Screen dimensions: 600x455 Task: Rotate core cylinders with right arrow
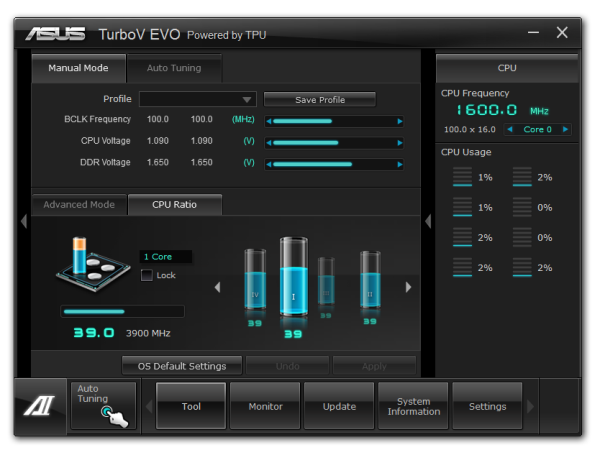tap(408, 287)
